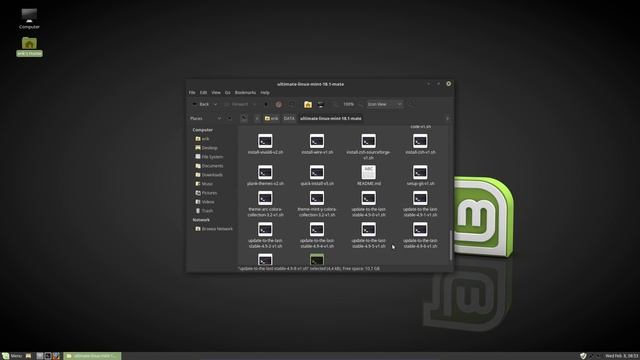Click ultimate-linux-mint-18.1-mate path button
Screen dimensions: 640x360
pyautogui.click(x=331, y=118)
